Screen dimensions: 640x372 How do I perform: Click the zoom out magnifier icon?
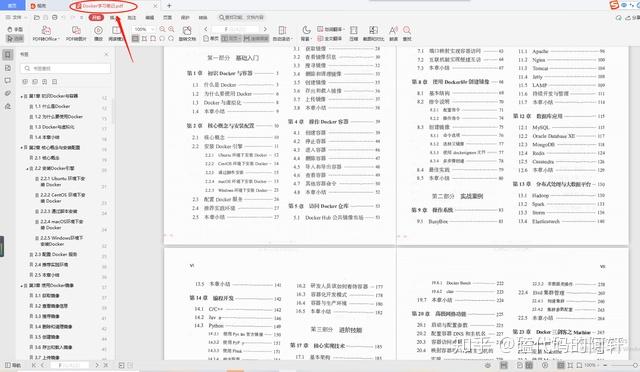(x=162, y=29)
